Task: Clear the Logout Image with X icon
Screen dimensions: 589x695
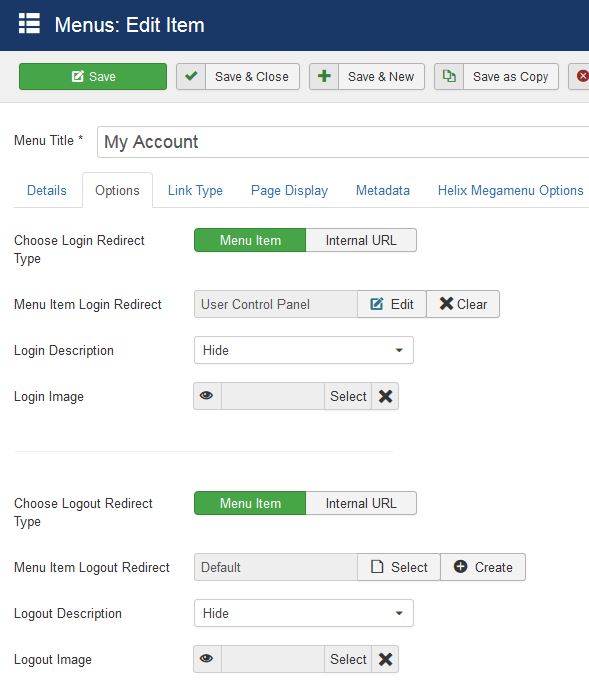Action: pos(385,659)
